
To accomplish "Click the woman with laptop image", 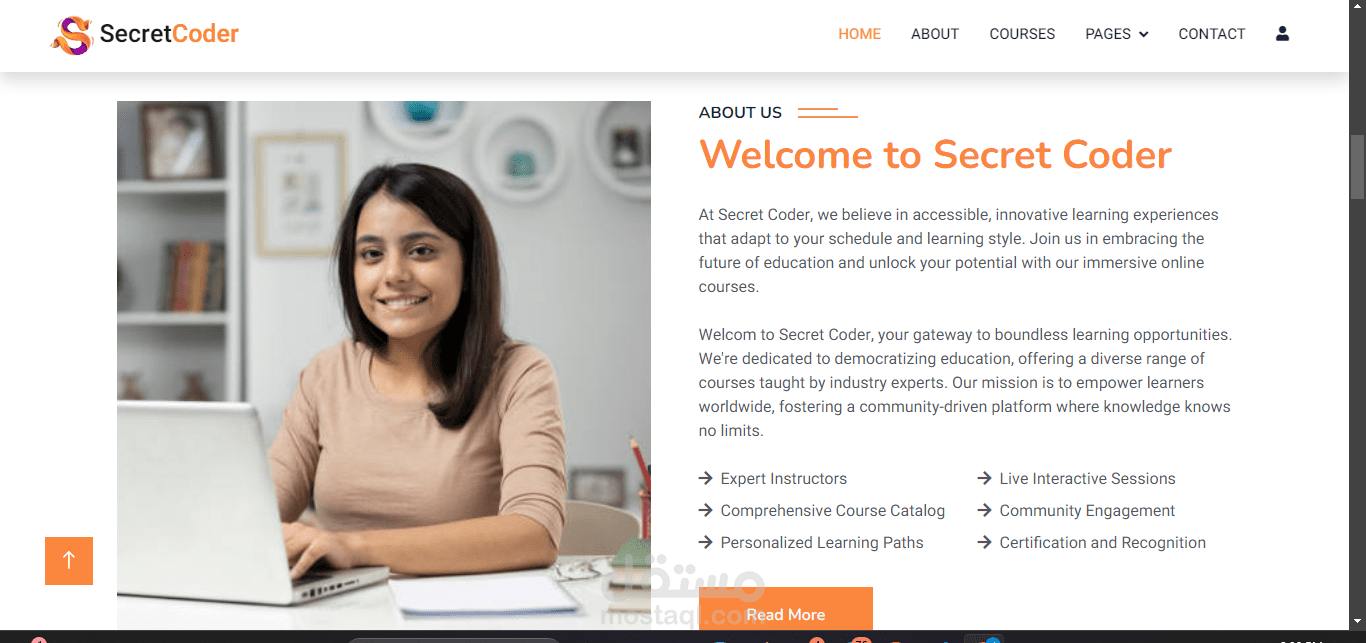I will [x=384, y=365].
